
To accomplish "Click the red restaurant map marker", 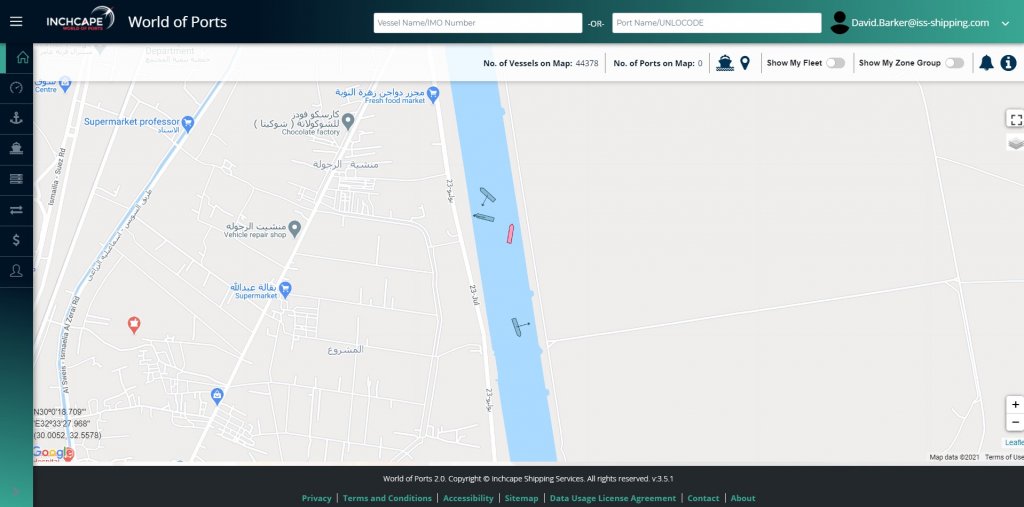I will coord(134,324).
